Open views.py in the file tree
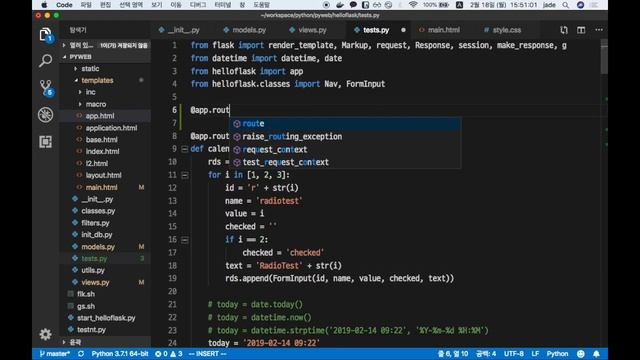 (x=95, y=282)
